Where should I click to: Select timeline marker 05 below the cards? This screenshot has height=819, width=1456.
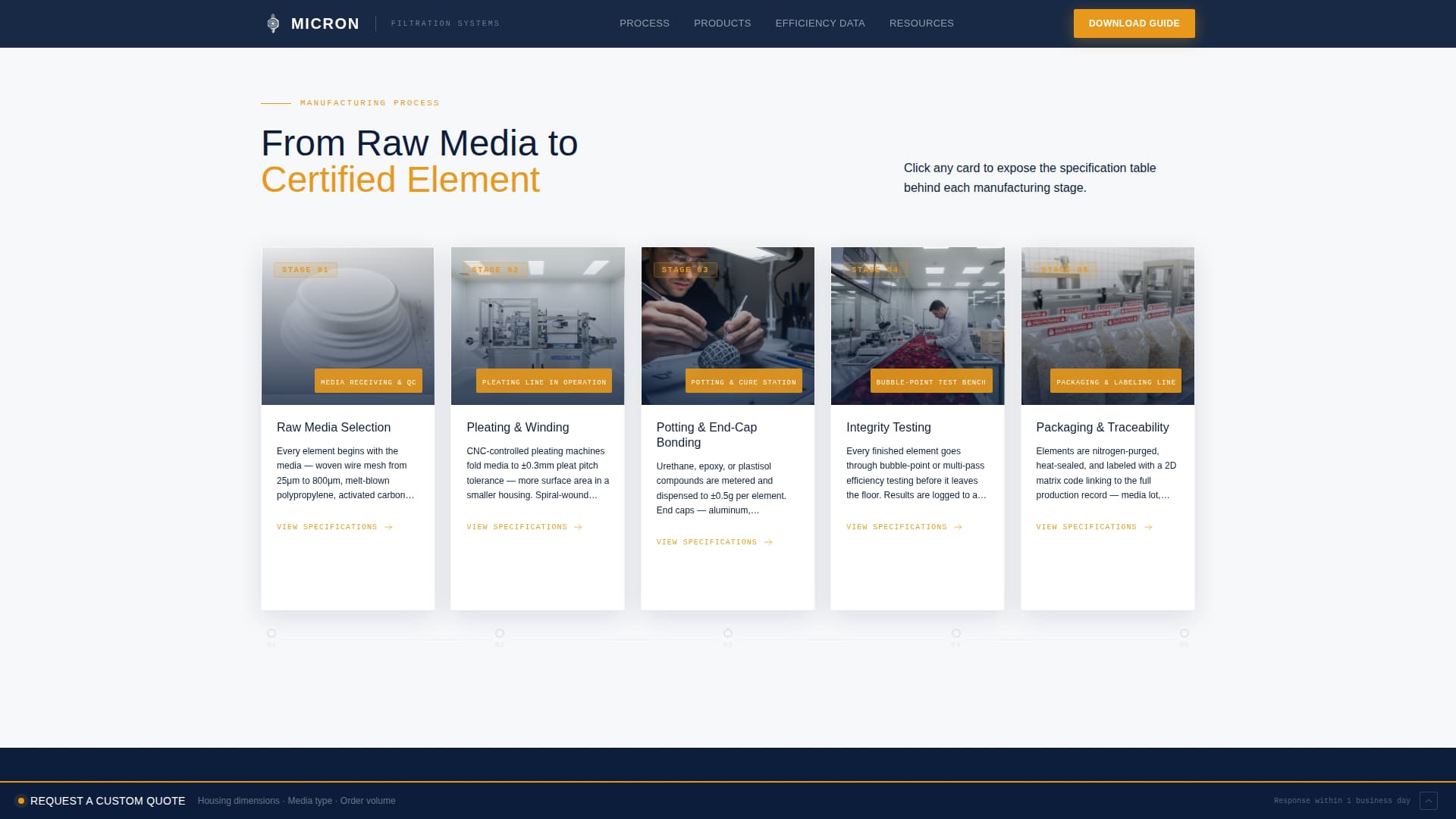click(1184, 633)
